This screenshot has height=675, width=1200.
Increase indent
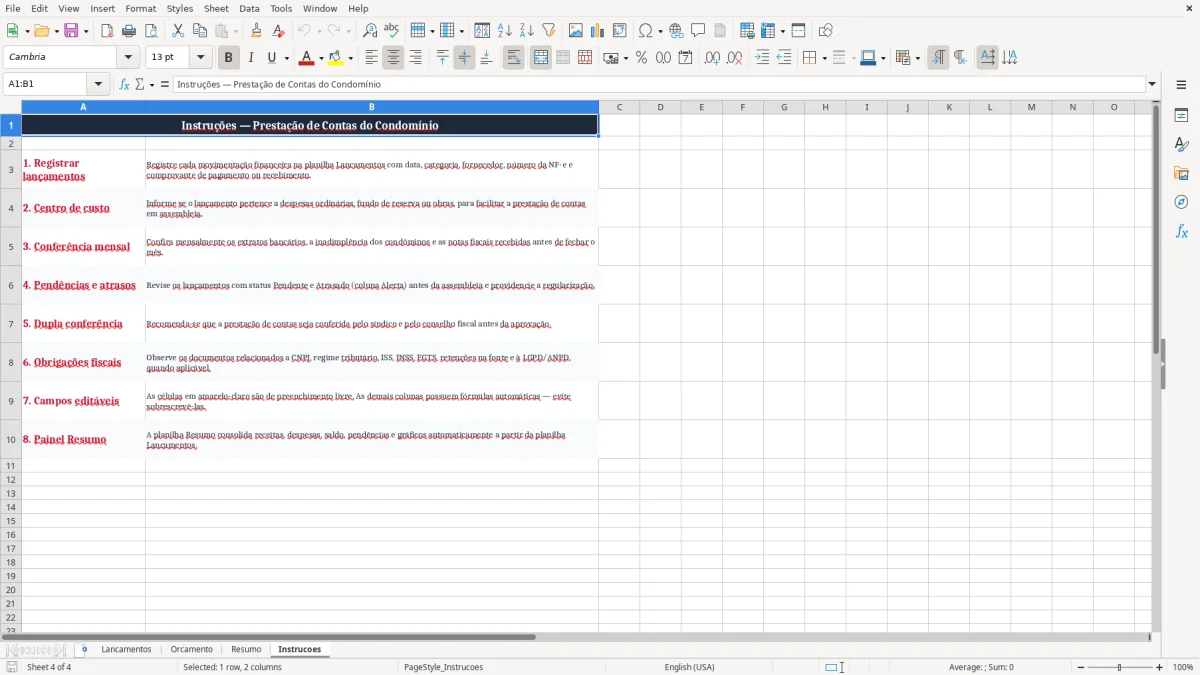click(762, 58)
